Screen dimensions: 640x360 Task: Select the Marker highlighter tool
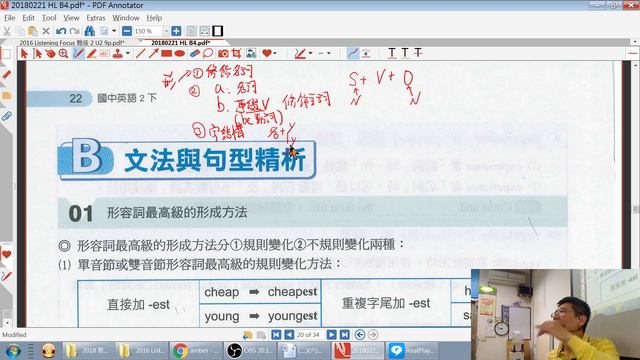coord(91,53)
